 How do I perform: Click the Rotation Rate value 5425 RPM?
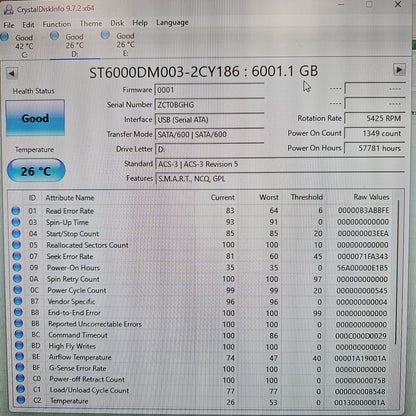click(375, 118)
